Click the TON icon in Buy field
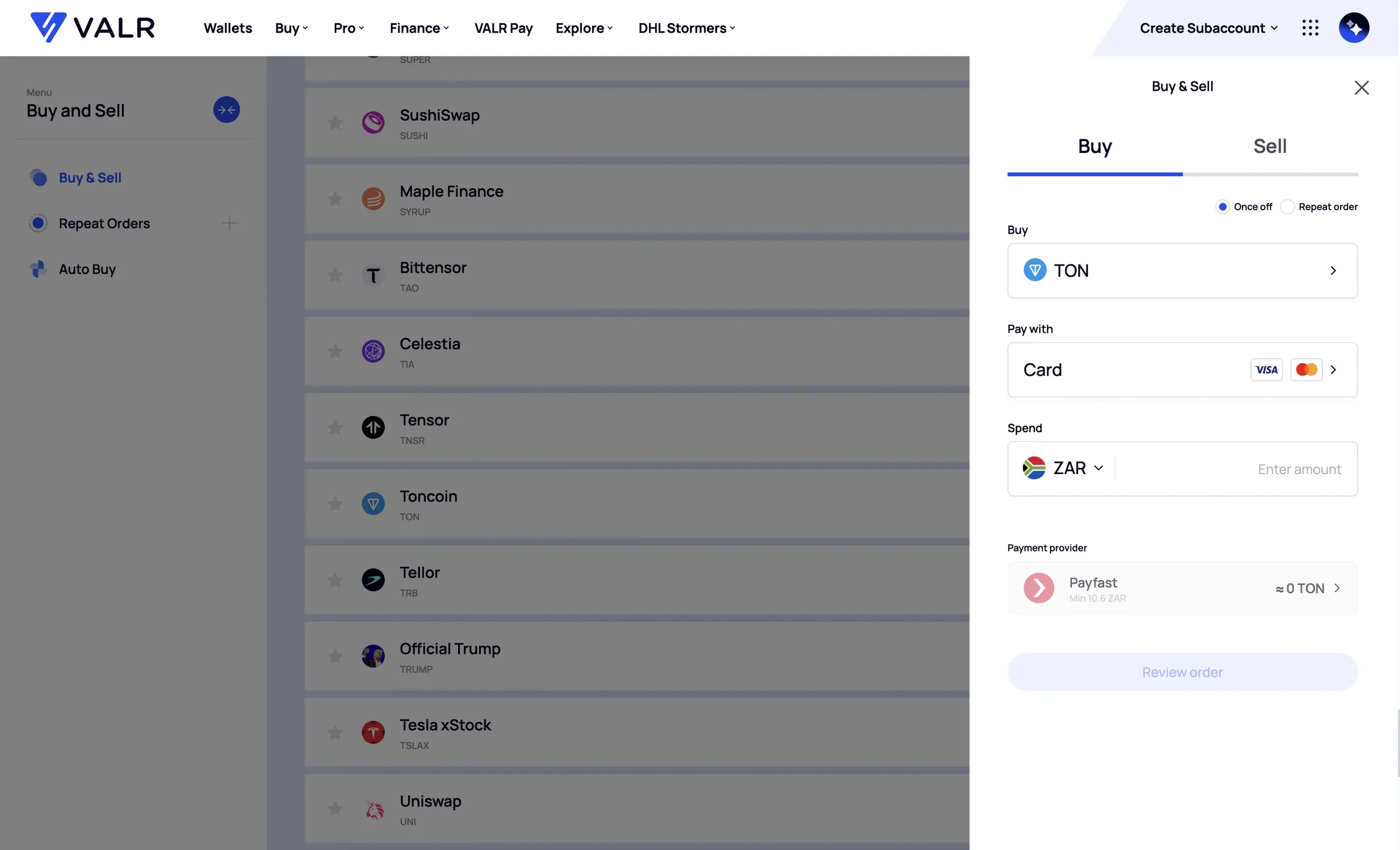The image size is (1400, 850). point(1035,270)
